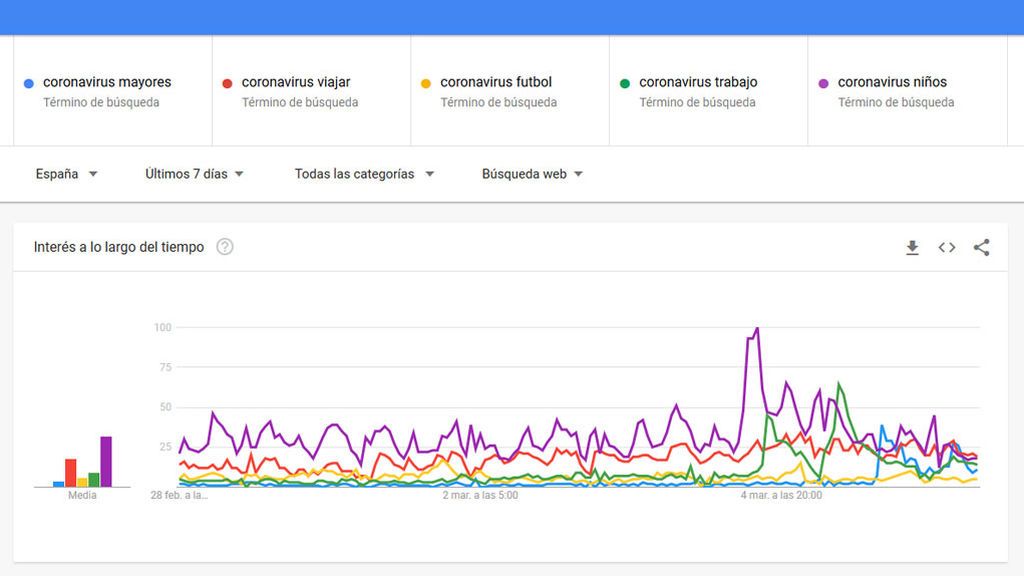Select the coronavirus mayores search term
Viewport: 1024px width, 576px height.
(107, 82)
